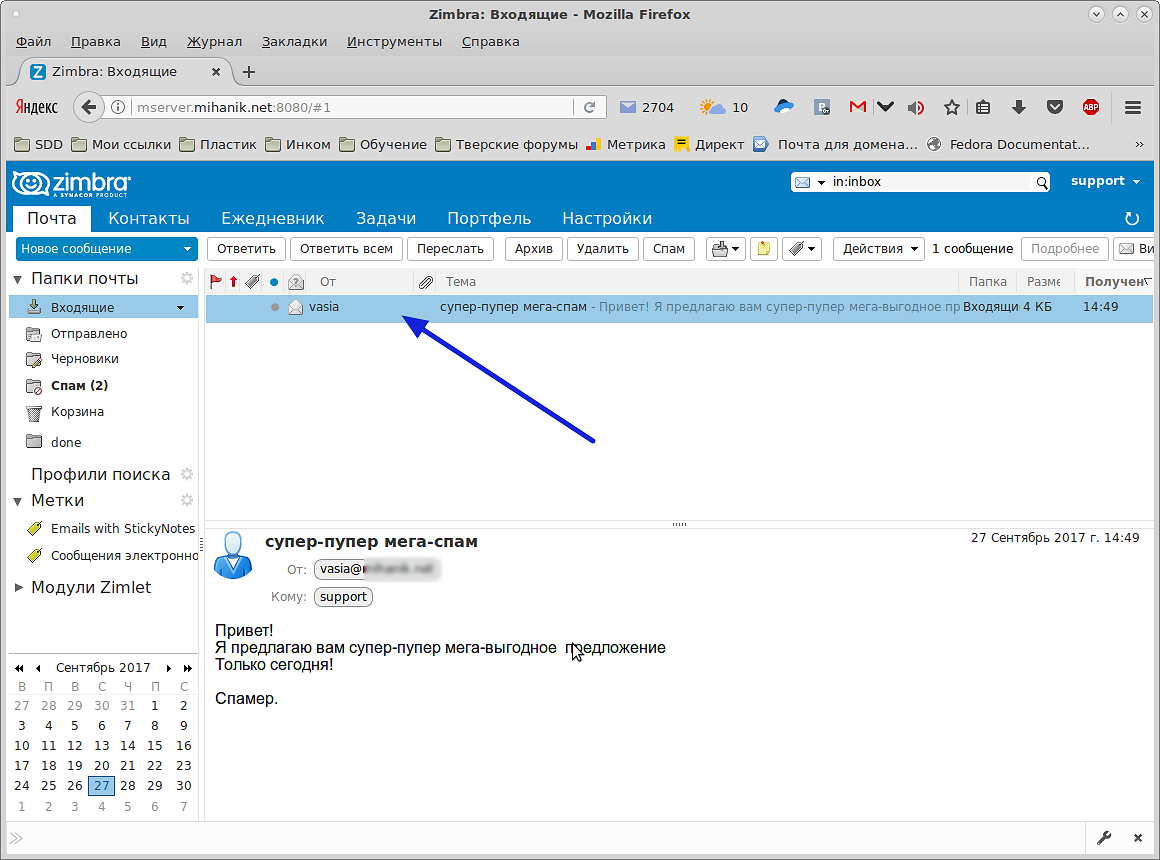Open the Спам (2) folder
1160x860 pixels.
(x=79, y=386)
